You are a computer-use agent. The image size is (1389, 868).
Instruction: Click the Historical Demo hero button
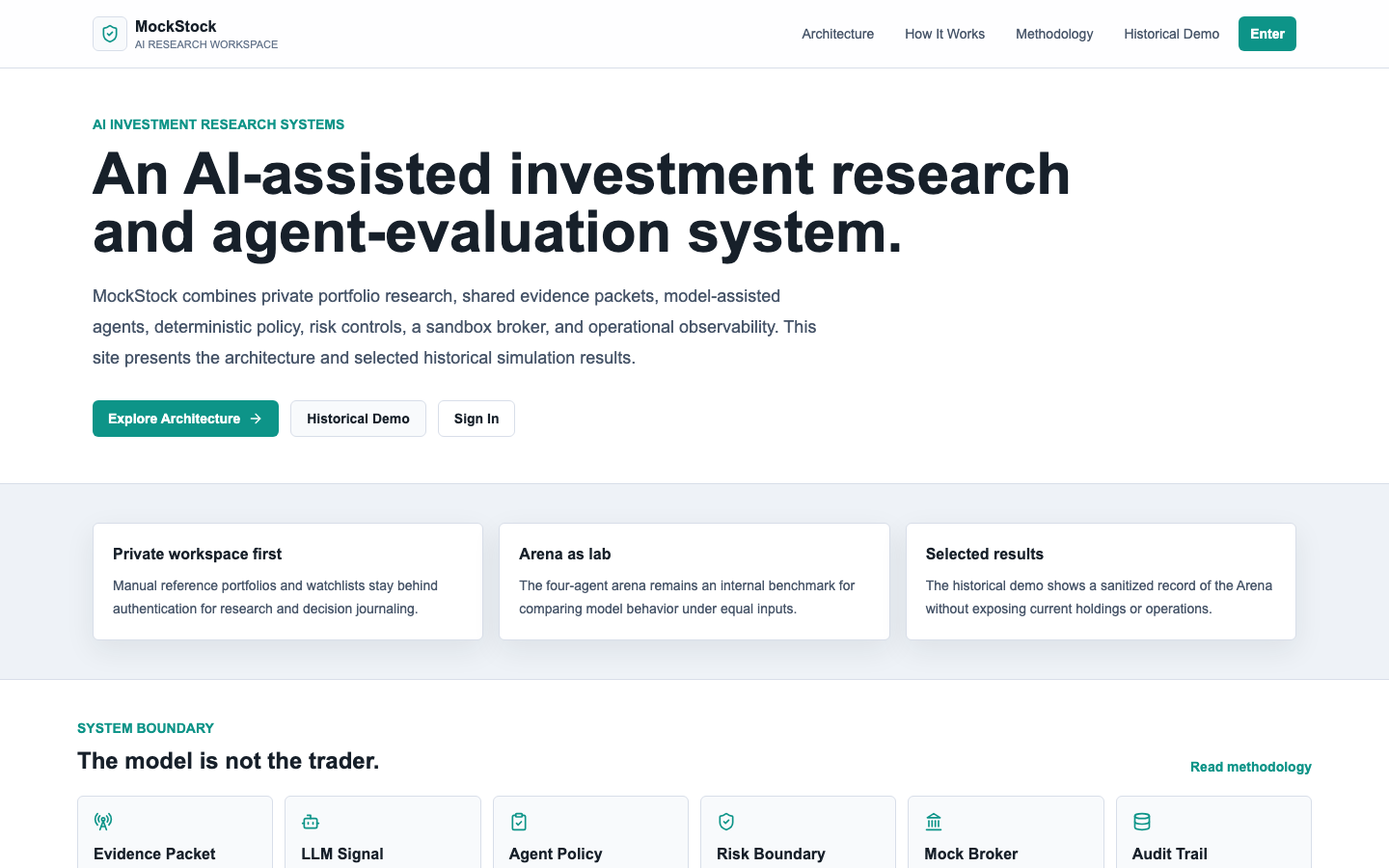click(358, 419)
